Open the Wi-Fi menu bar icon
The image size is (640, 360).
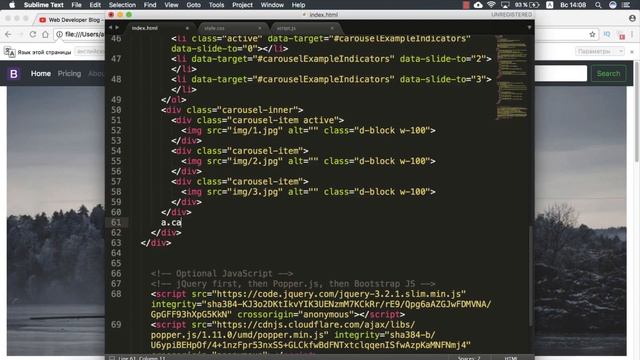[x=491, y=5]
